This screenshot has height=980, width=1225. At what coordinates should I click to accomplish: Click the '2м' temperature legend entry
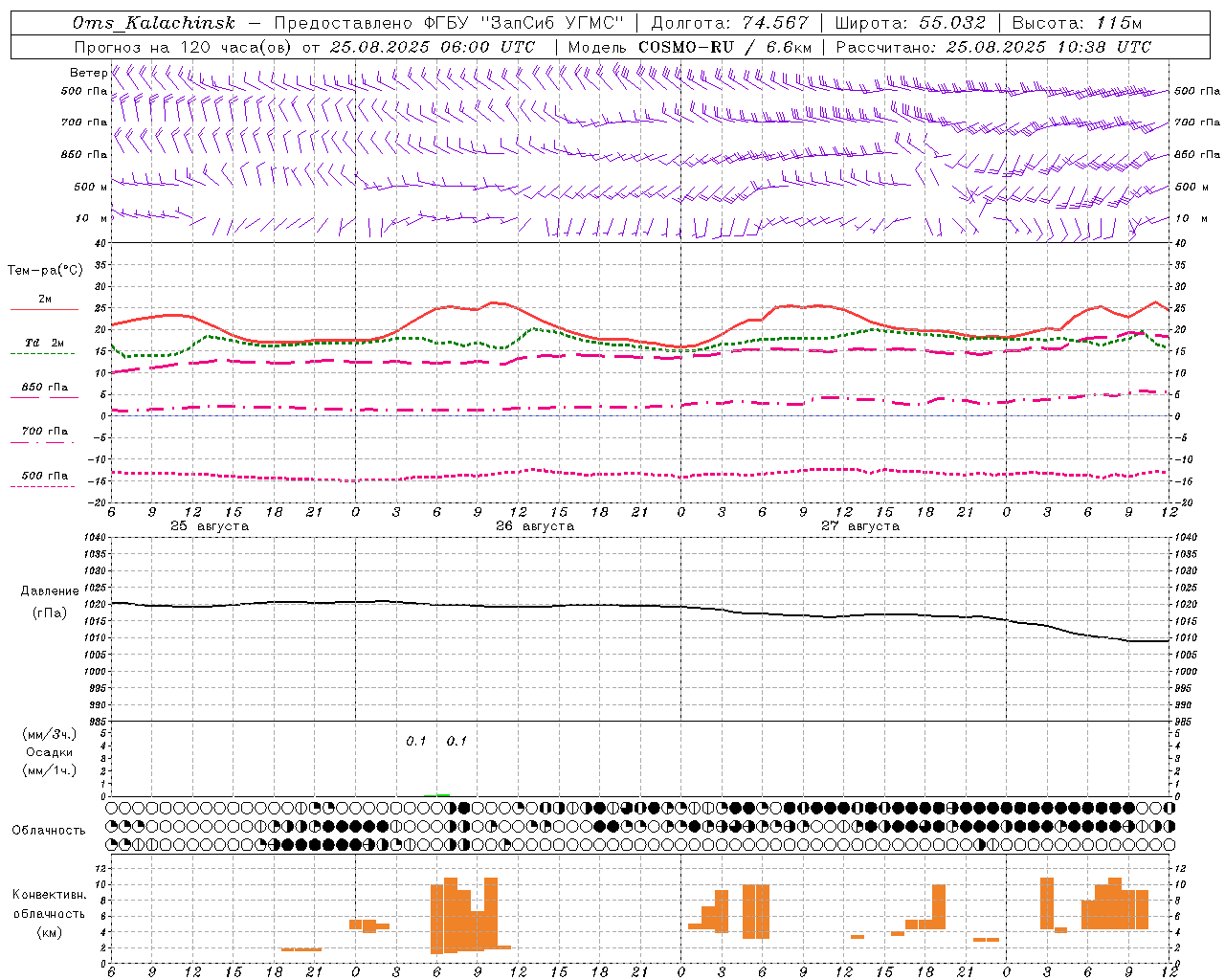45,299
